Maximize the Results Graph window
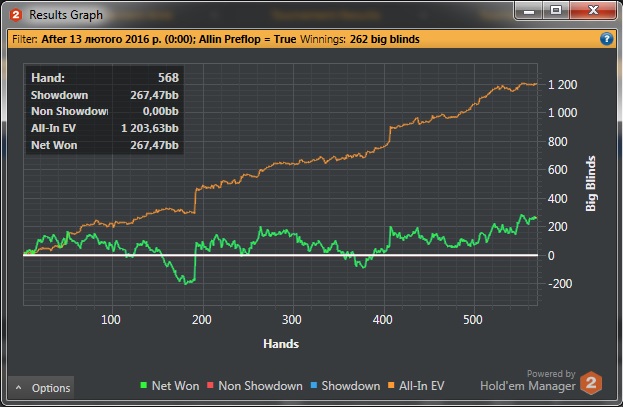This screenshot has width=623, height=408. (556, 10)
